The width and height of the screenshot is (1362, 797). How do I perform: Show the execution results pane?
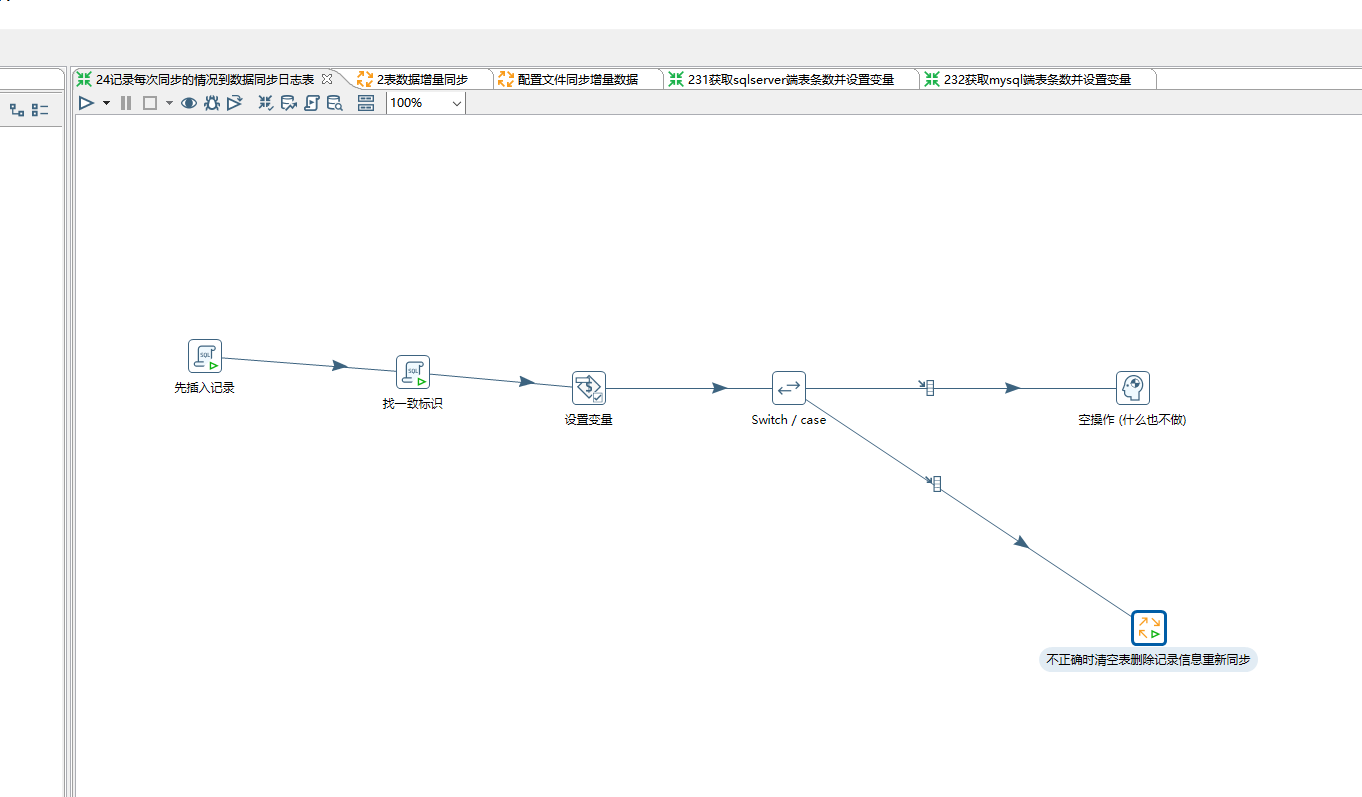click(366, 103)
